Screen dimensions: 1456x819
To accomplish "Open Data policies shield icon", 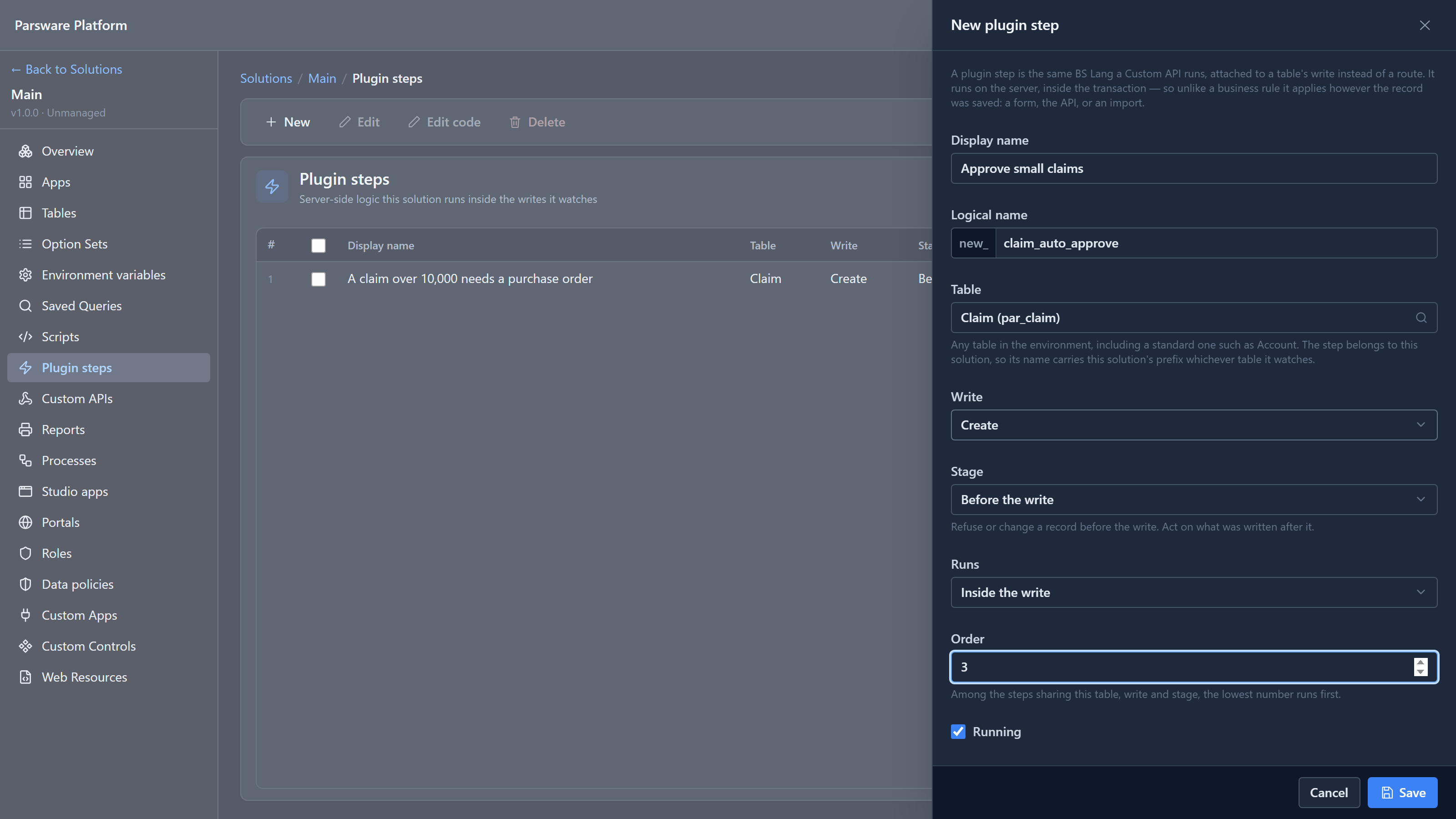I will 25,584.
